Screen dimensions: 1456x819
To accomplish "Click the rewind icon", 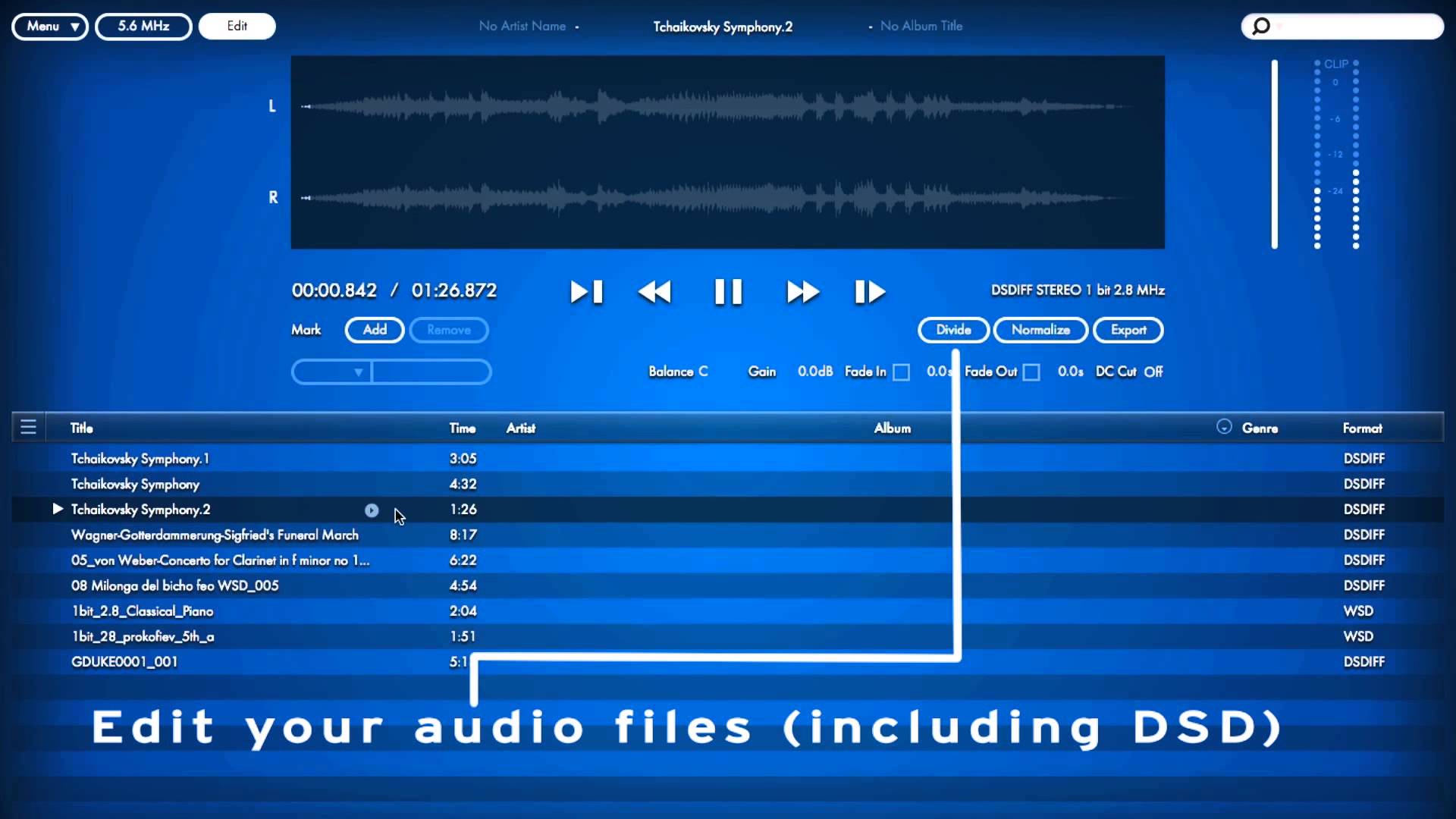I will (654, 292).
